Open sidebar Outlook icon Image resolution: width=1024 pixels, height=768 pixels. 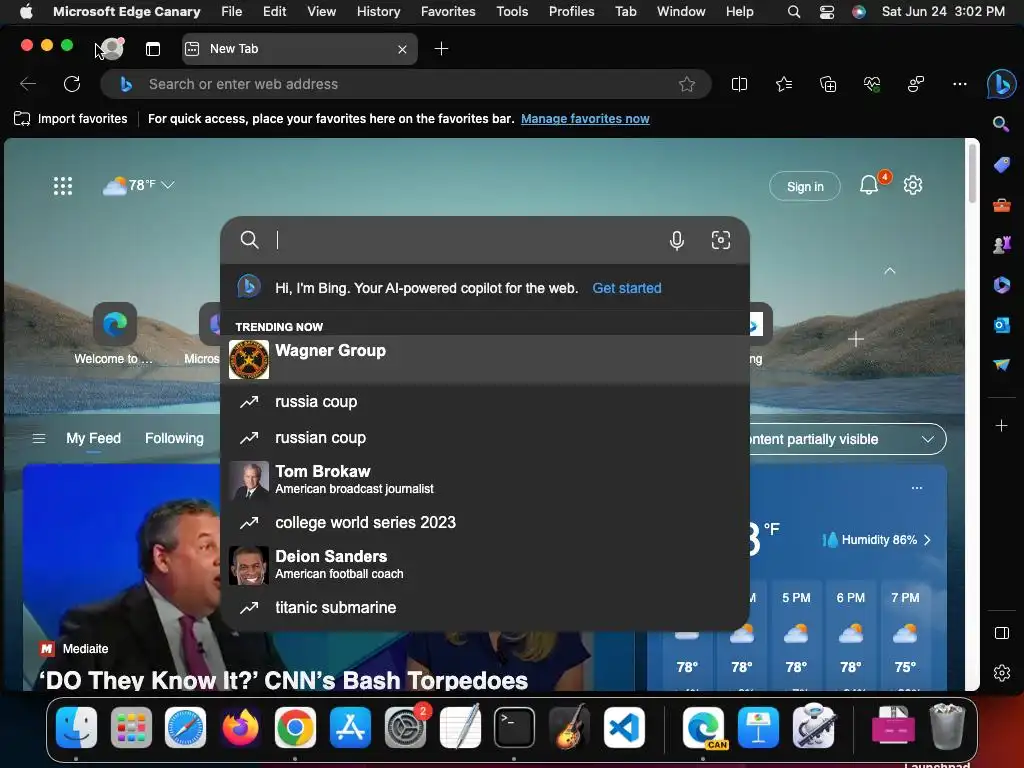click(x=1001, y=325)
